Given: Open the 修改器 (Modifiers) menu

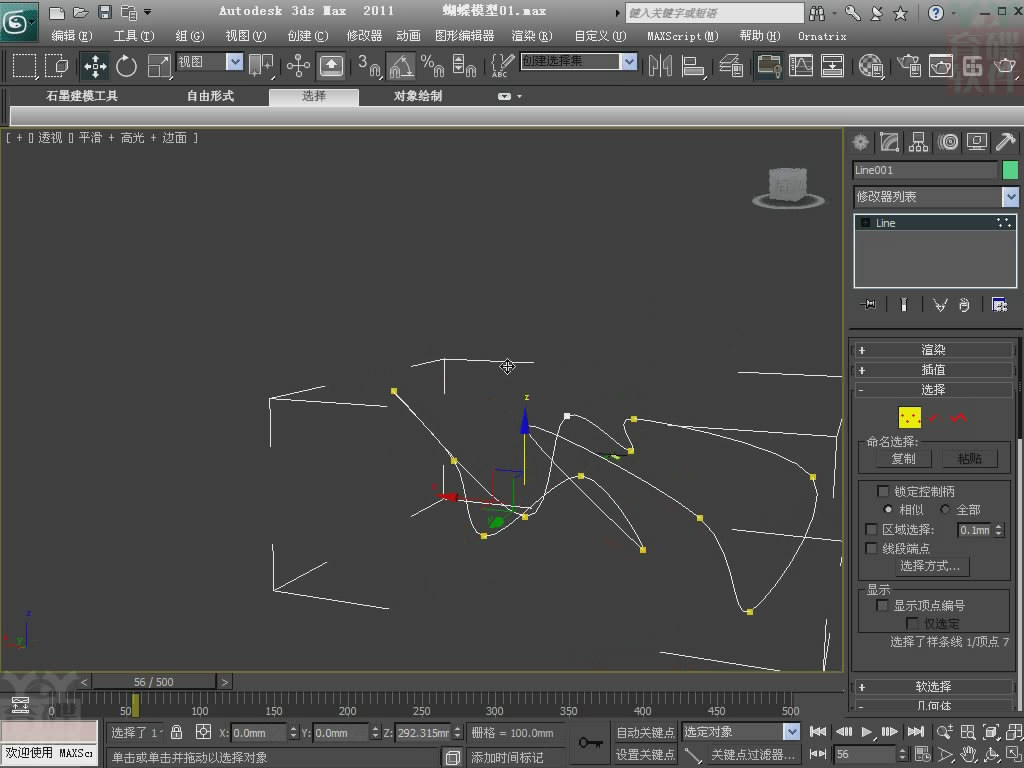Looking at the screenshot, I should tap(364, 36).
